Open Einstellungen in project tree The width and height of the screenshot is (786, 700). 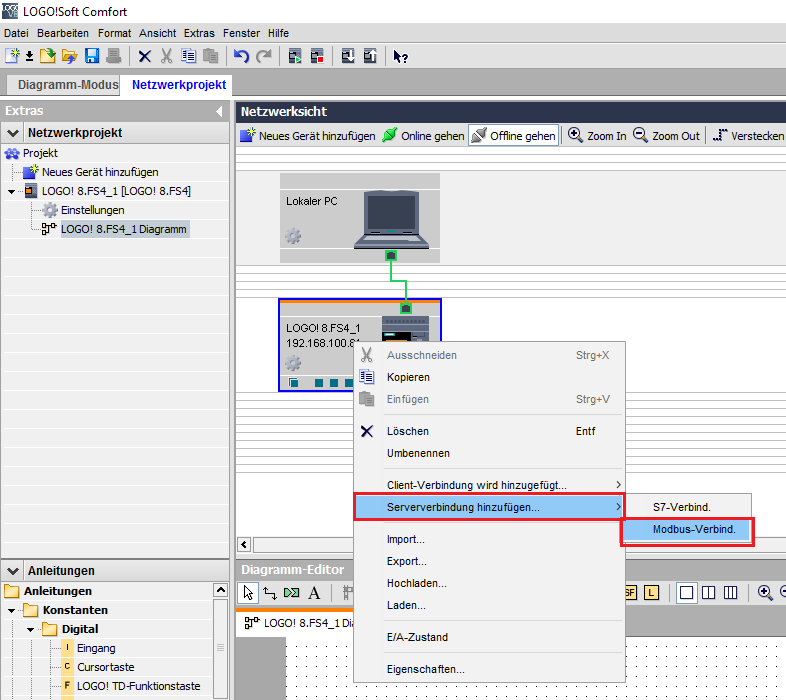(93, 210)
